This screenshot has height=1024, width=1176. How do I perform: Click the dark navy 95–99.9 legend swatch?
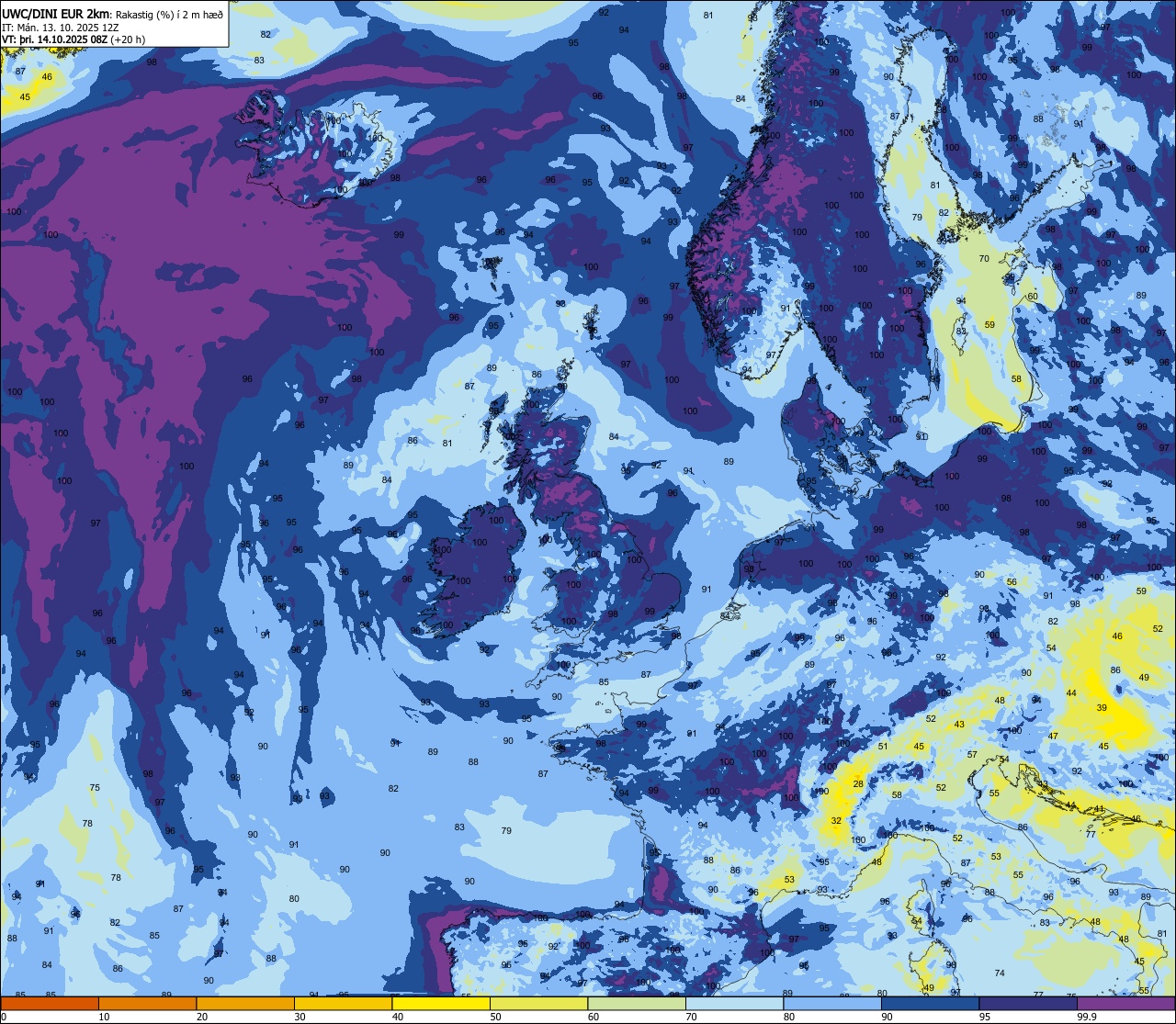[x=1028, y=1004]
